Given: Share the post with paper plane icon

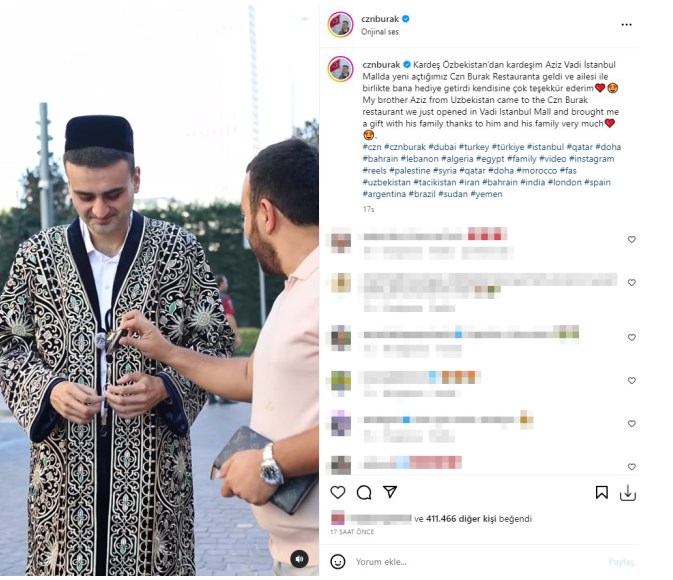Looking at the screenshot, I should click(390, 492).
